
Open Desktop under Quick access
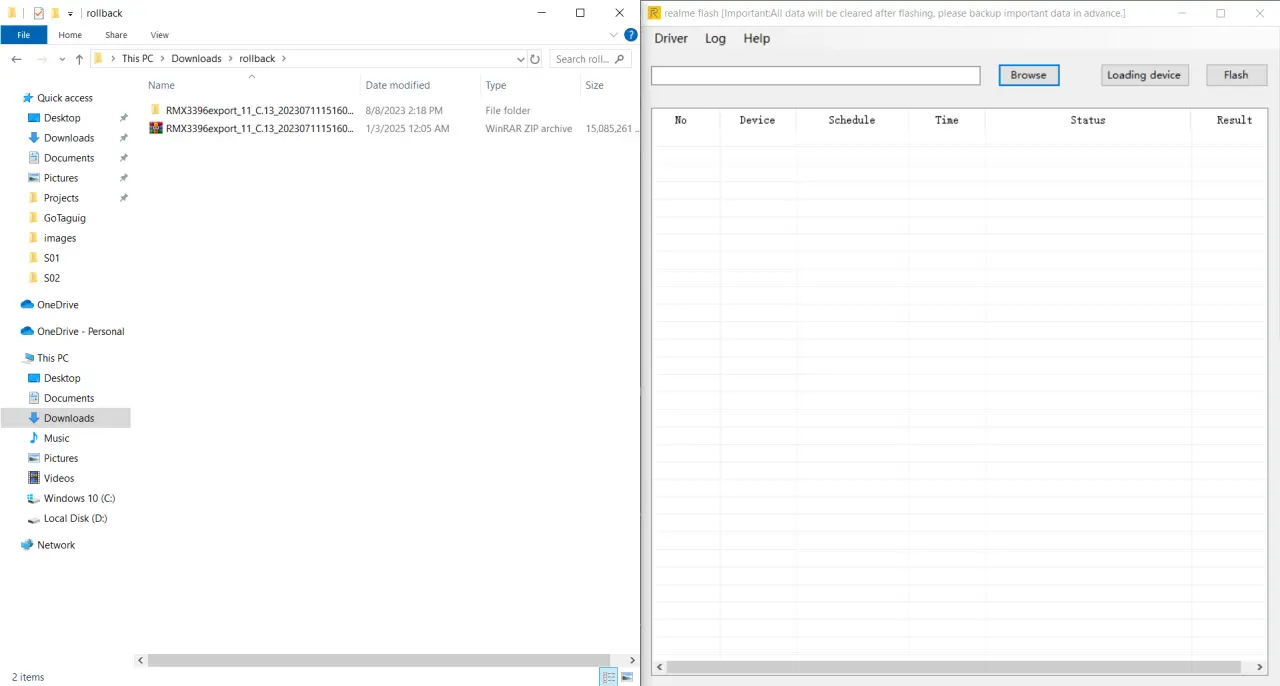pos(62,118)
